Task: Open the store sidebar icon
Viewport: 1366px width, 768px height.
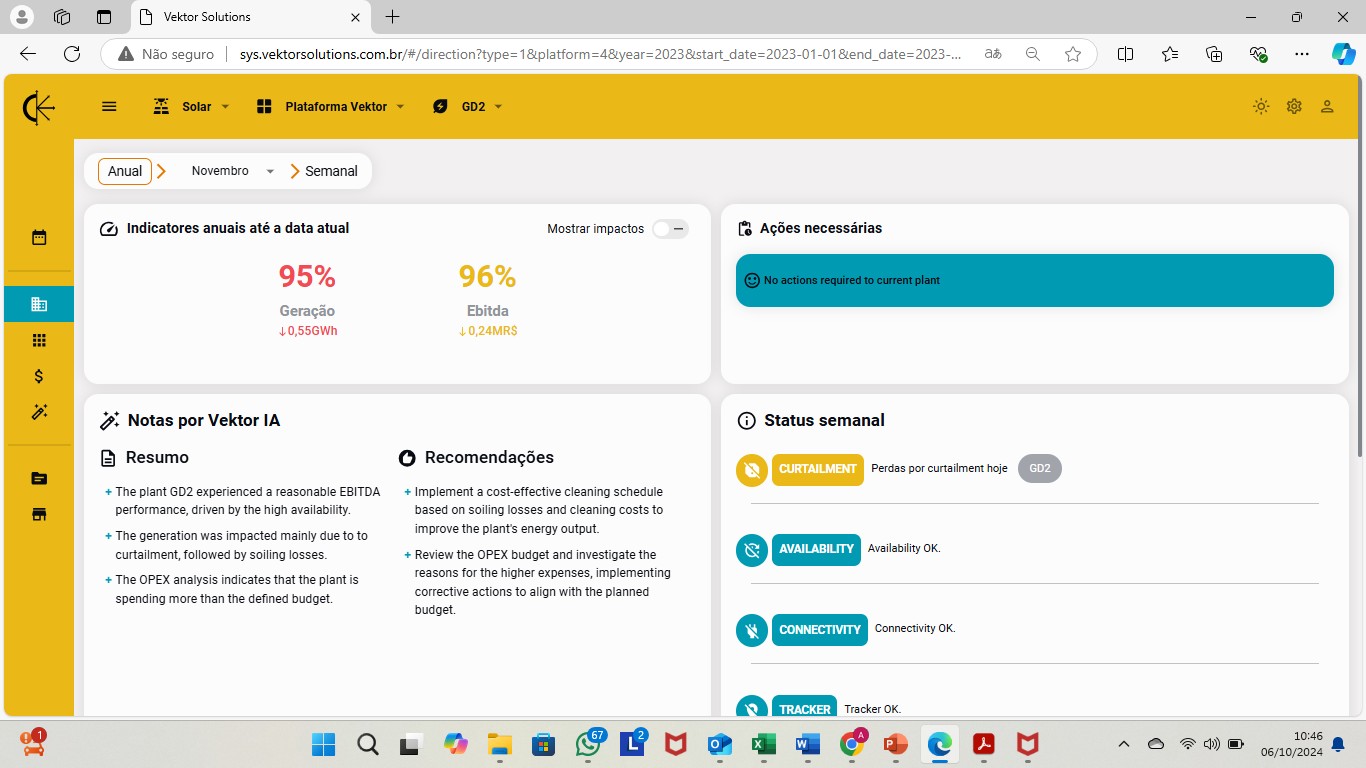Action: click(39, 515)
